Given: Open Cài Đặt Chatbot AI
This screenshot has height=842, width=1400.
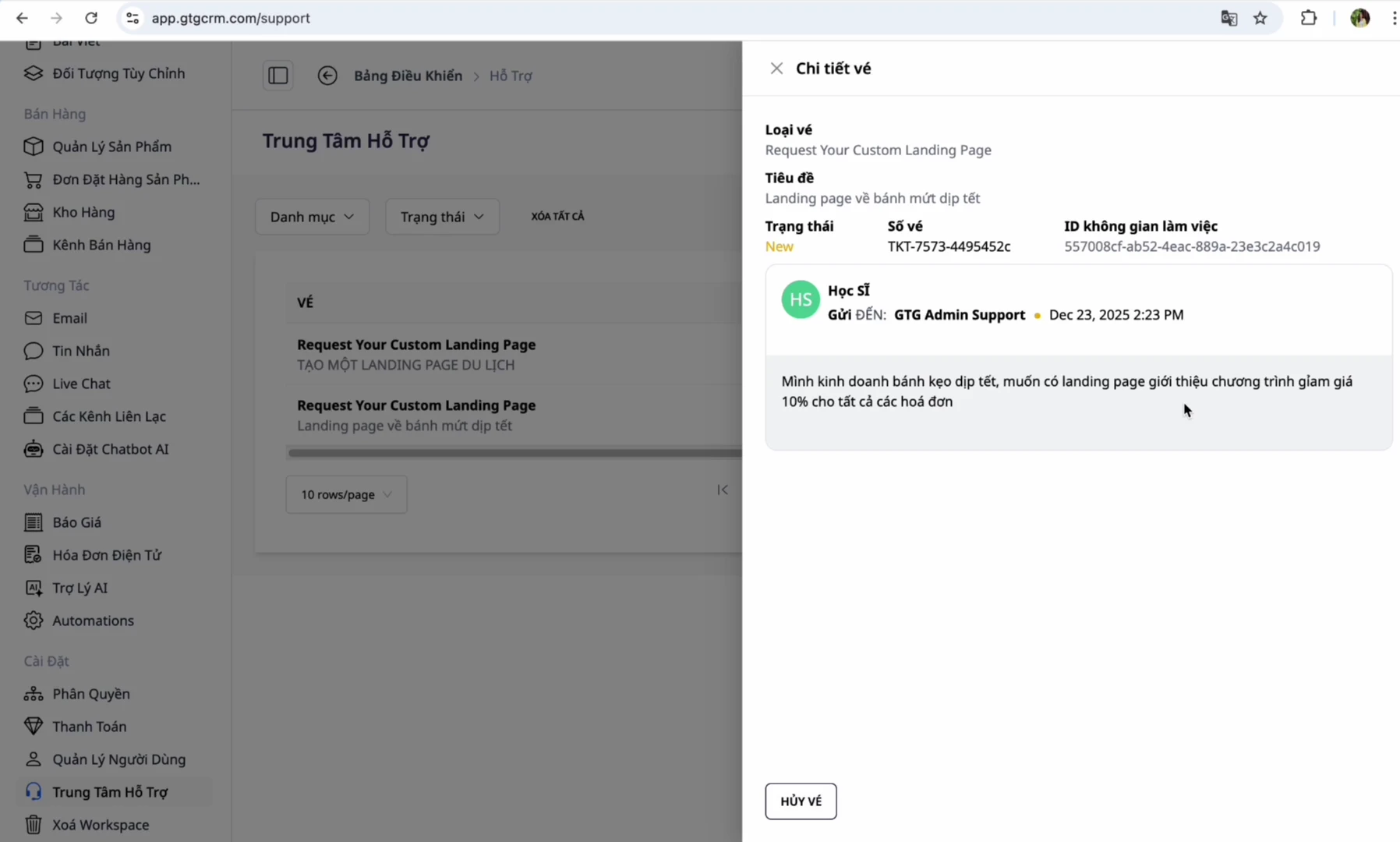Looking at the screenshot, I should [110, 449].
